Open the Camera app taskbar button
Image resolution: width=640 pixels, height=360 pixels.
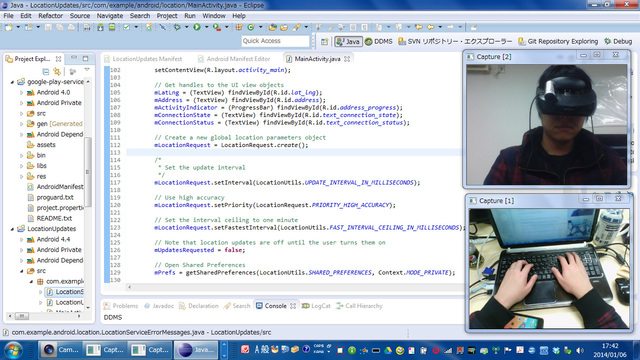click(61, 350)
